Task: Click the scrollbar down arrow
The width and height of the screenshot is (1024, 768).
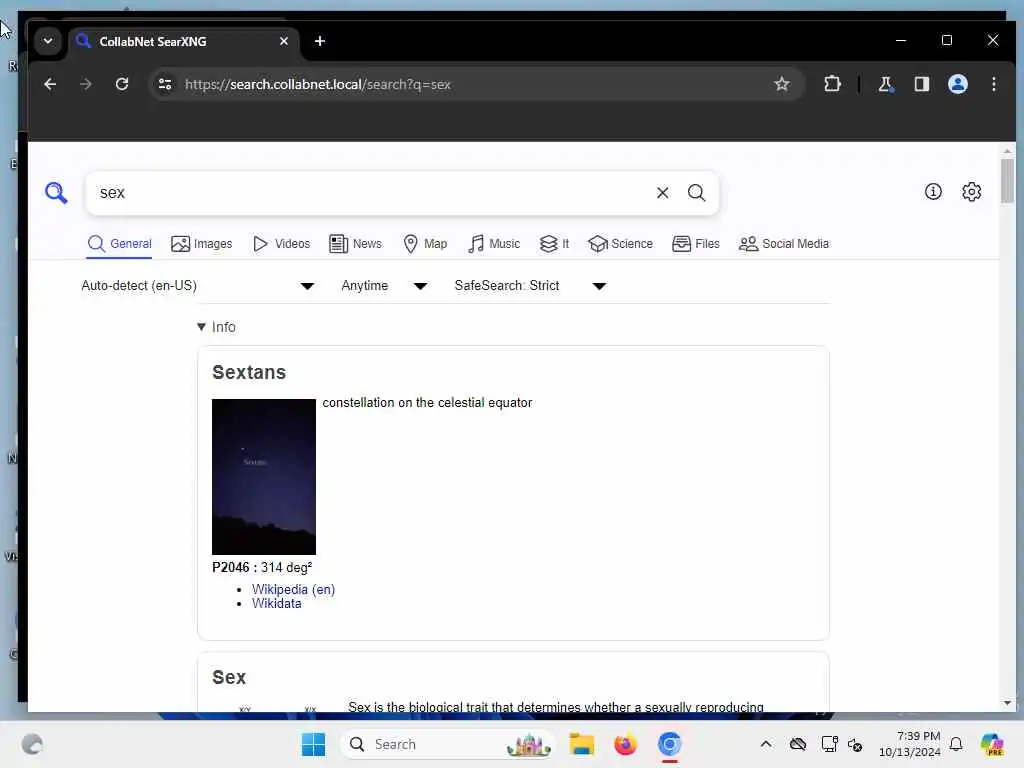Action: coord(1007,703)
